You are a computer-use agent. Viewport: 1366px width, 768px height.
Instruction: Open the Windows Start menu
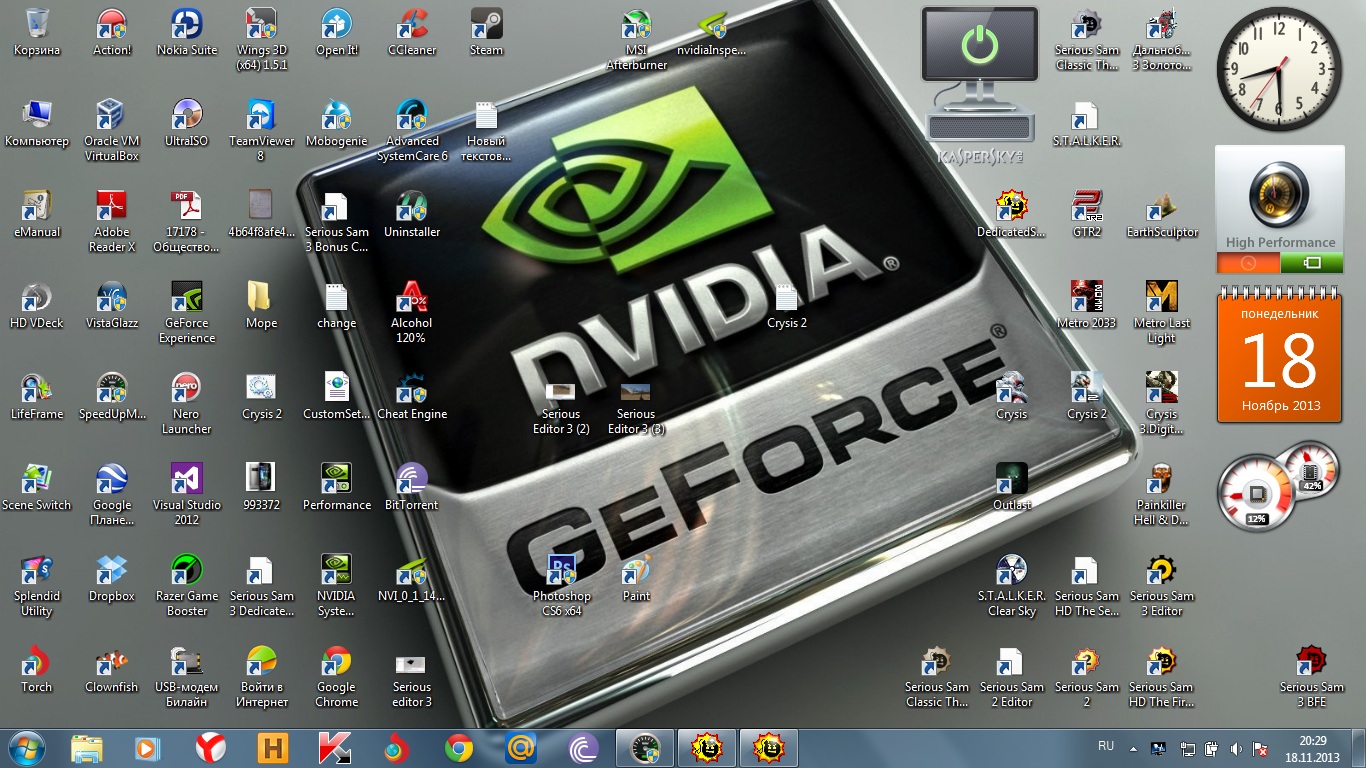point(27,747)
